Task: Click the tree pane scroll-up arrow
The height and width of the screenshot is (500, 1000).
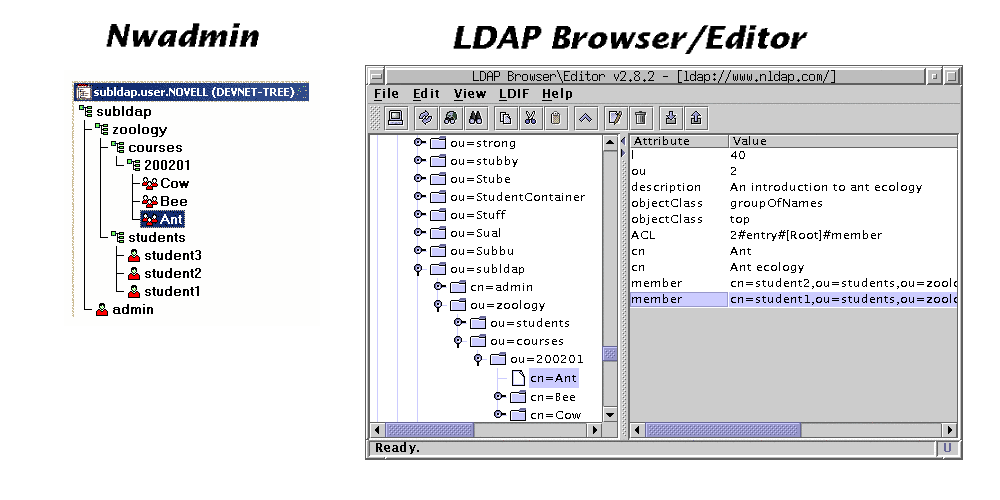Action: click(610, 142)
